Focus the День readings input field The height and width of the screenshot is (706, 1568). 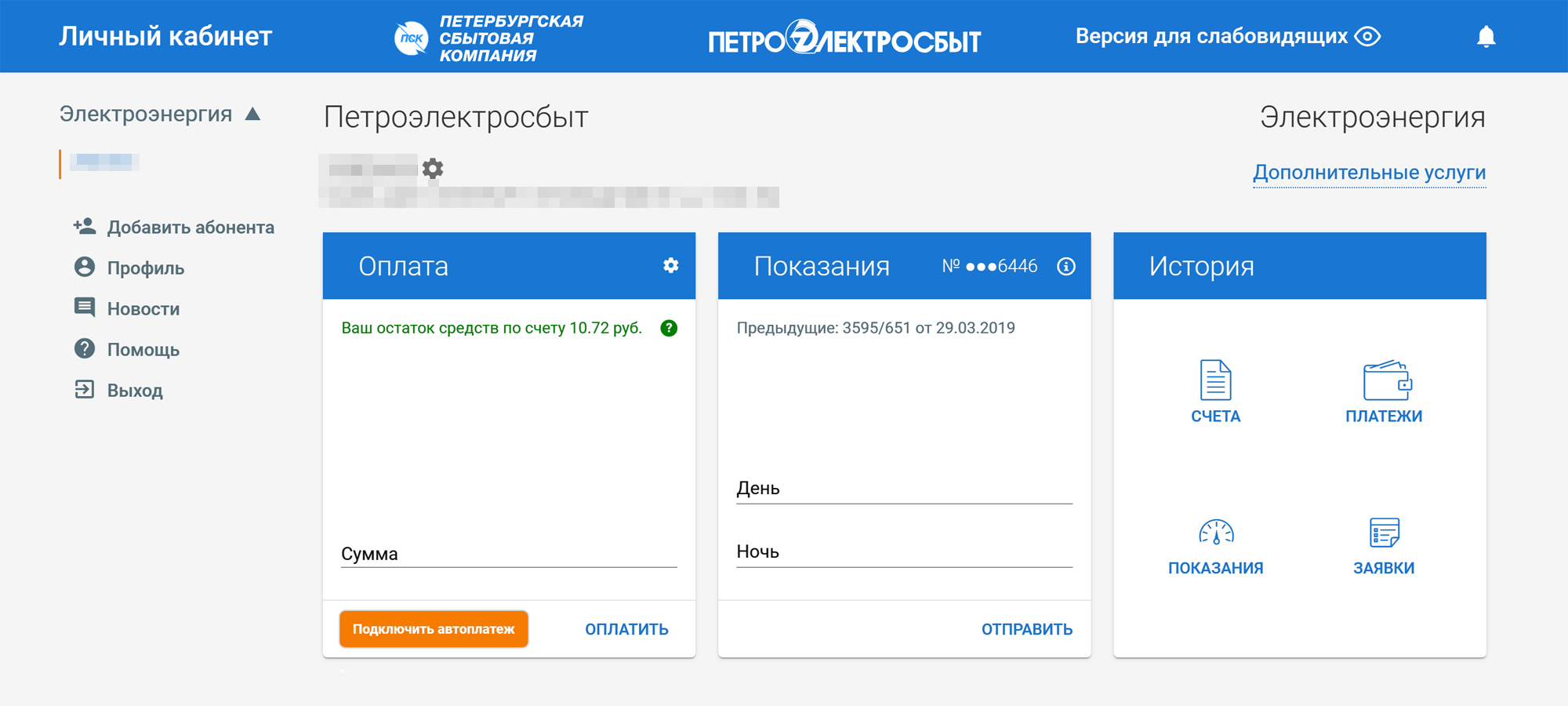tap(904, 488)
